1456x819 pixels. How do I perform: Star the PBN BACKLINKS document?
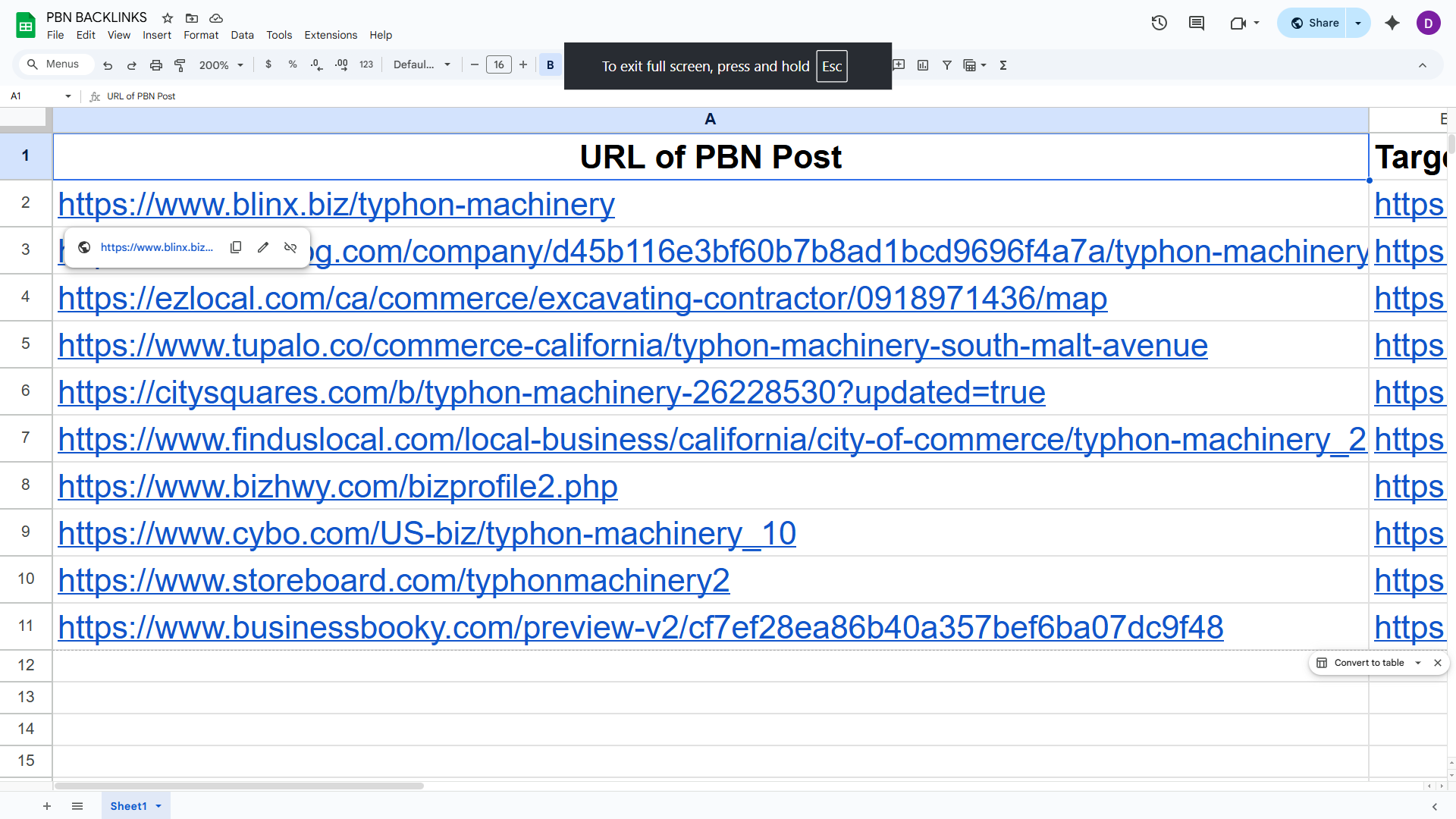tap(168, 18)
